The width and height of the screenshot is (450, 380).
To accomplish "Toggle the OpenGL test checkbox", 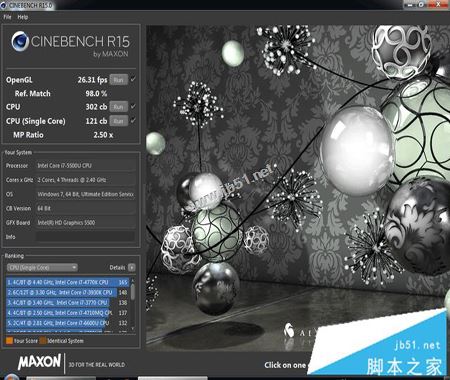I will [x=133, y=79].
